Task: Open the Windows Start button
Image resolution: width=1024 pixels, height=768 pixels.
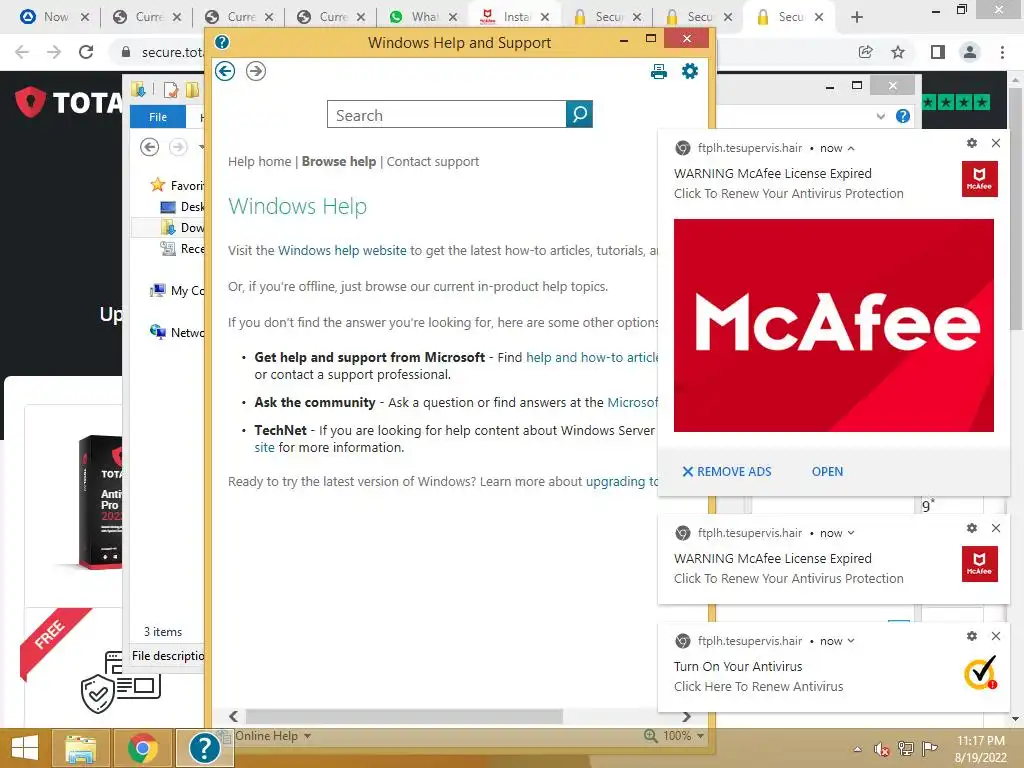Action: pyautogui.click(x=24, y=748)
